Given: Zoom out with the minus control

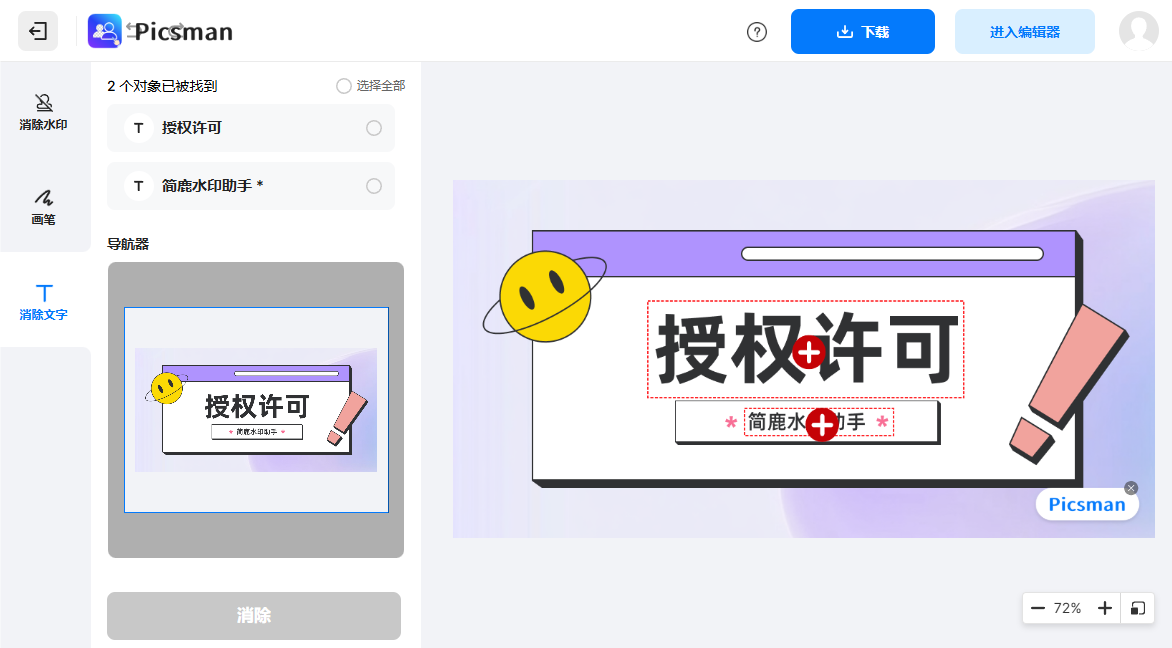Looking at the screenshot, I should [x=1038, y=608].
